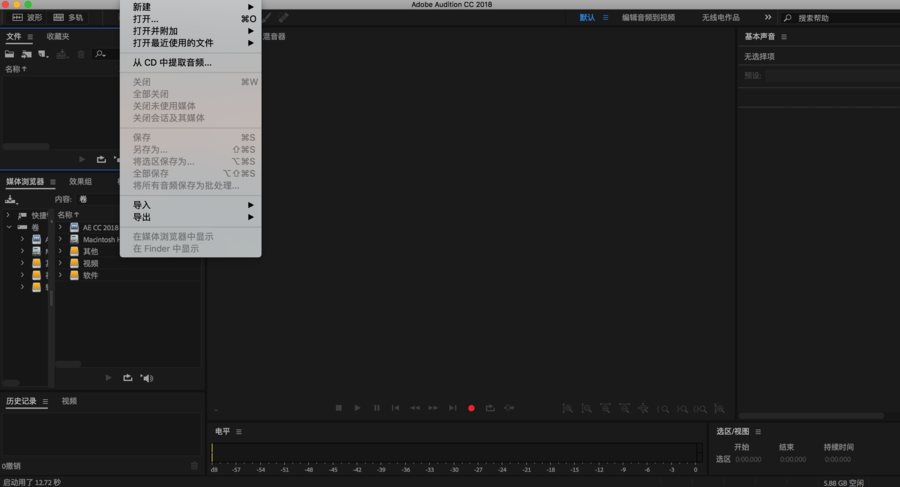Toggle Loop Playback in transport bar
Viewport: 900px width, 487px height.
click(490, 408)
